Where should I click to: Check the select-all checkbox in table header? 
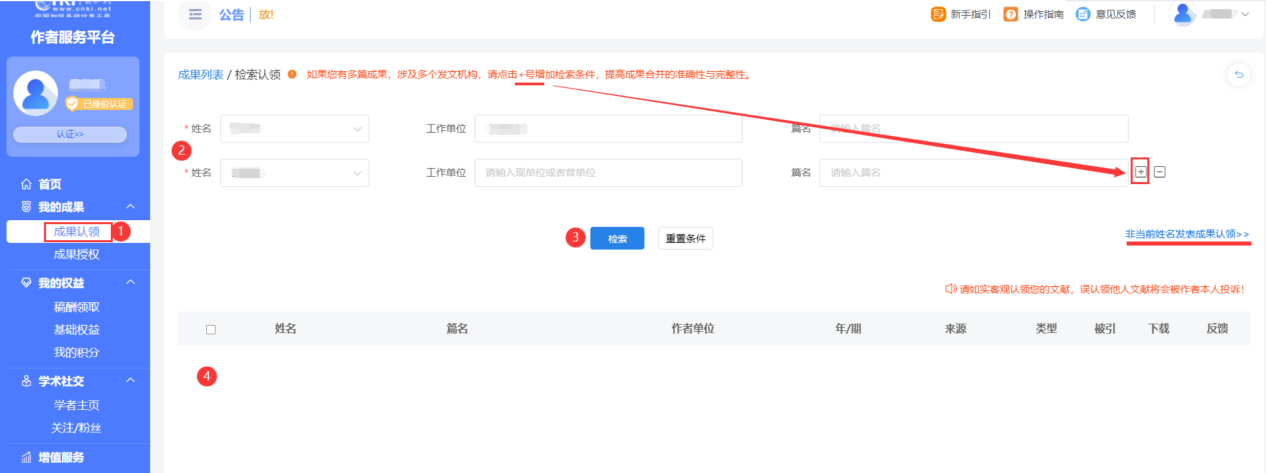(x=210, y=328)
